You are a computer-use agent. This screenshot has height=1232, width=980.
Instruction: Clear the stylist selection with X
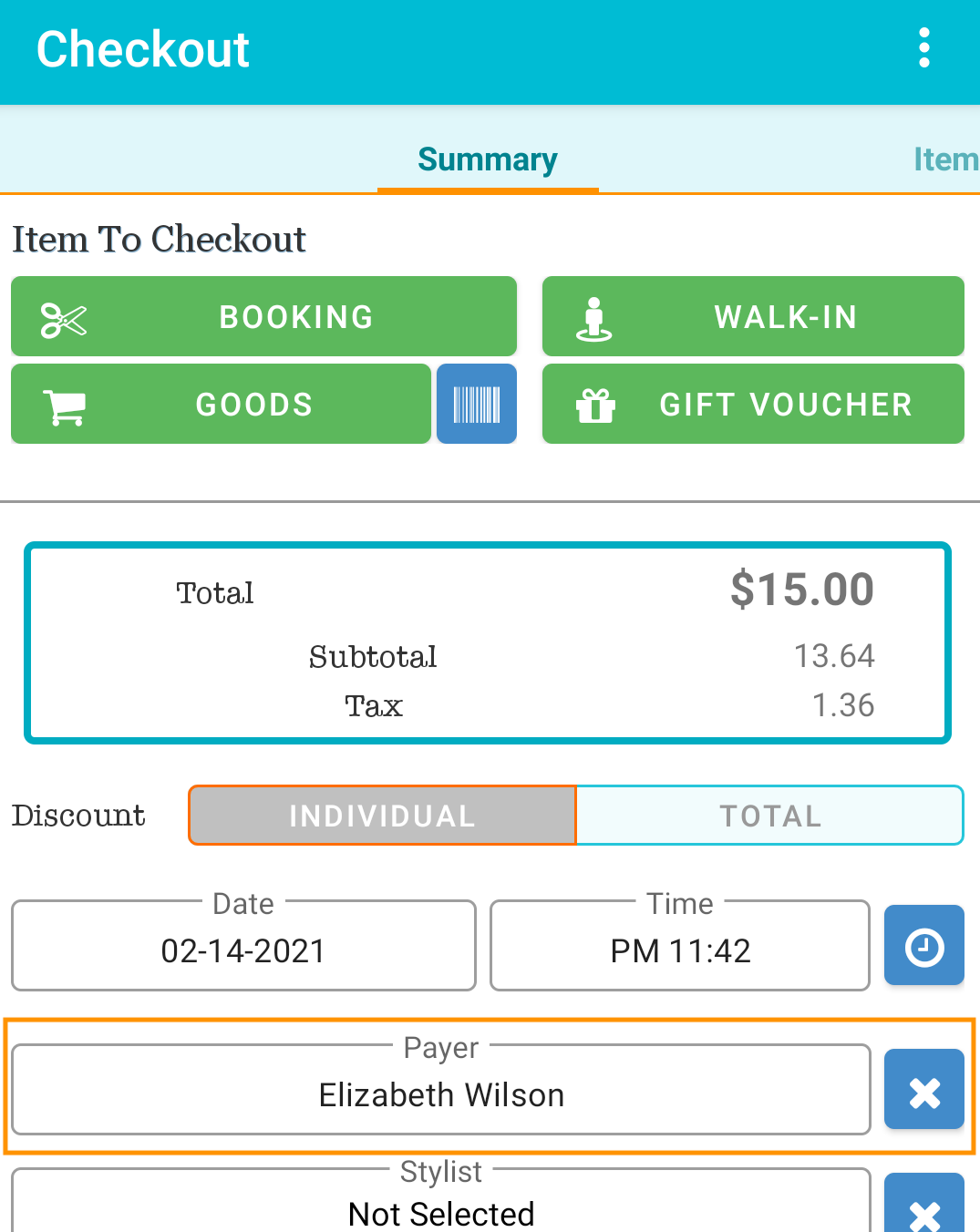924,1206
